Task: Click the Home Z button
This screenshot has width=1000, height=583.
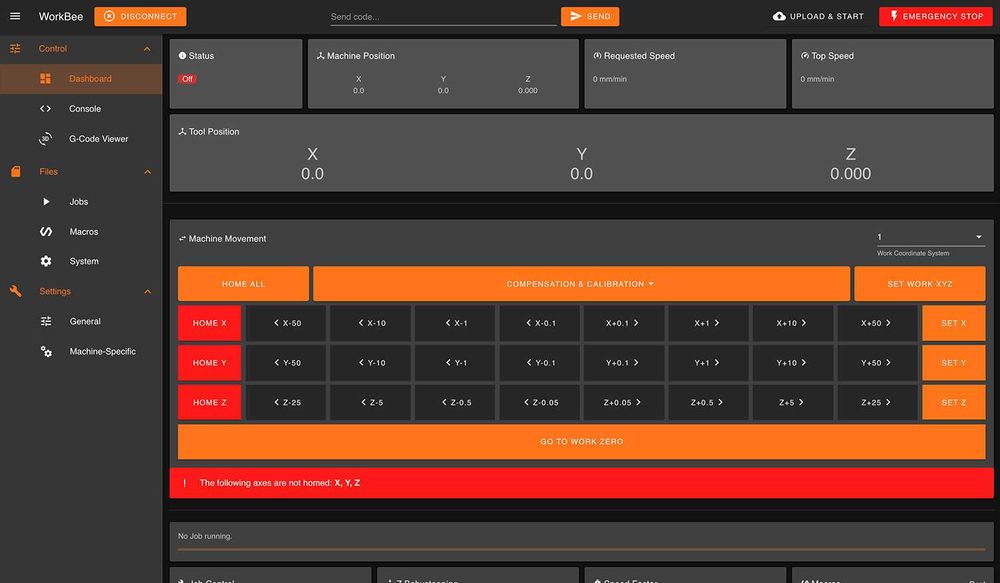Action: click(209, 402)
